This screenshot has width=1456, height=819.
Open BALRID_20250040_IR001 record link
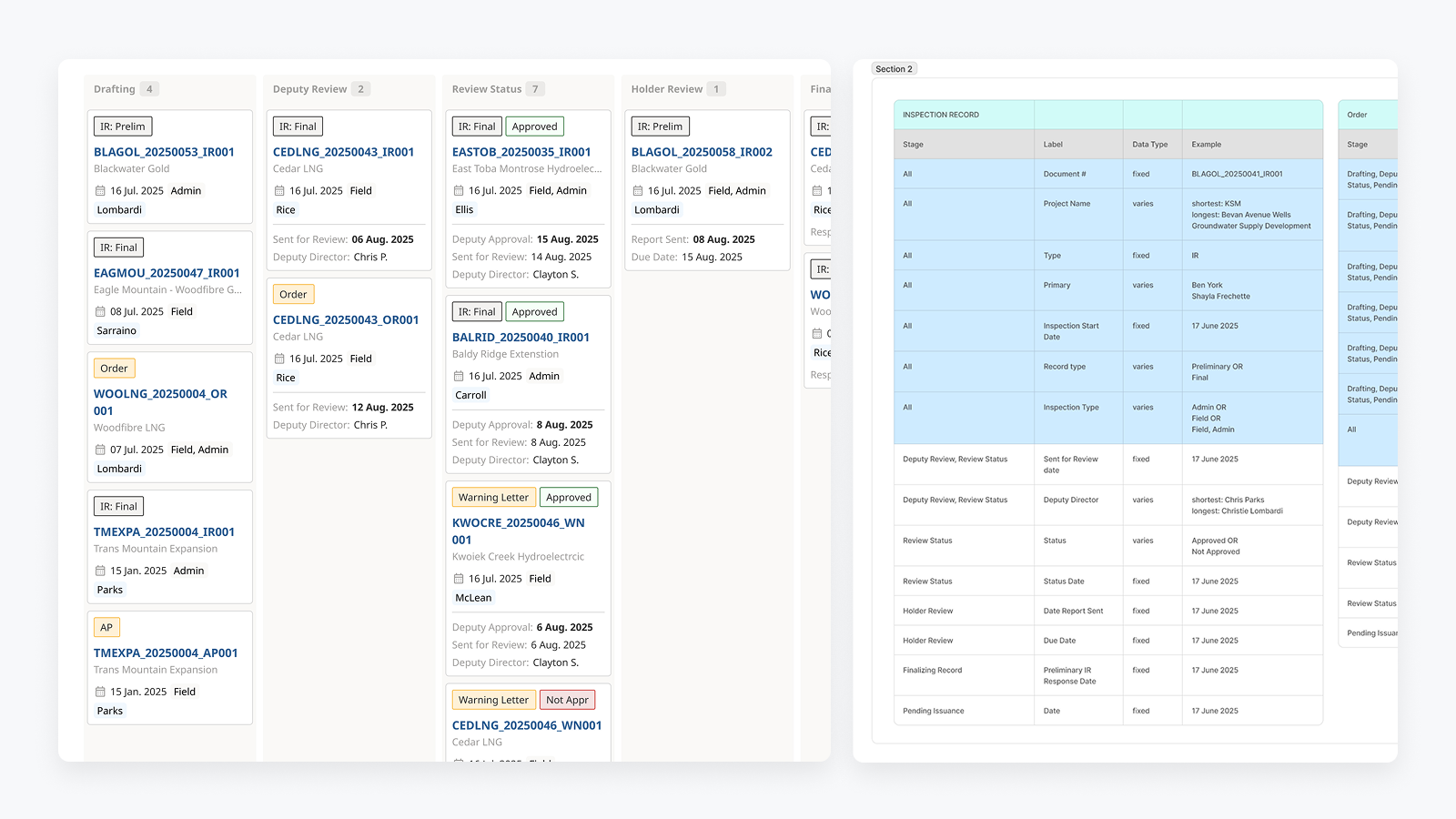click(x=521, y=338)
